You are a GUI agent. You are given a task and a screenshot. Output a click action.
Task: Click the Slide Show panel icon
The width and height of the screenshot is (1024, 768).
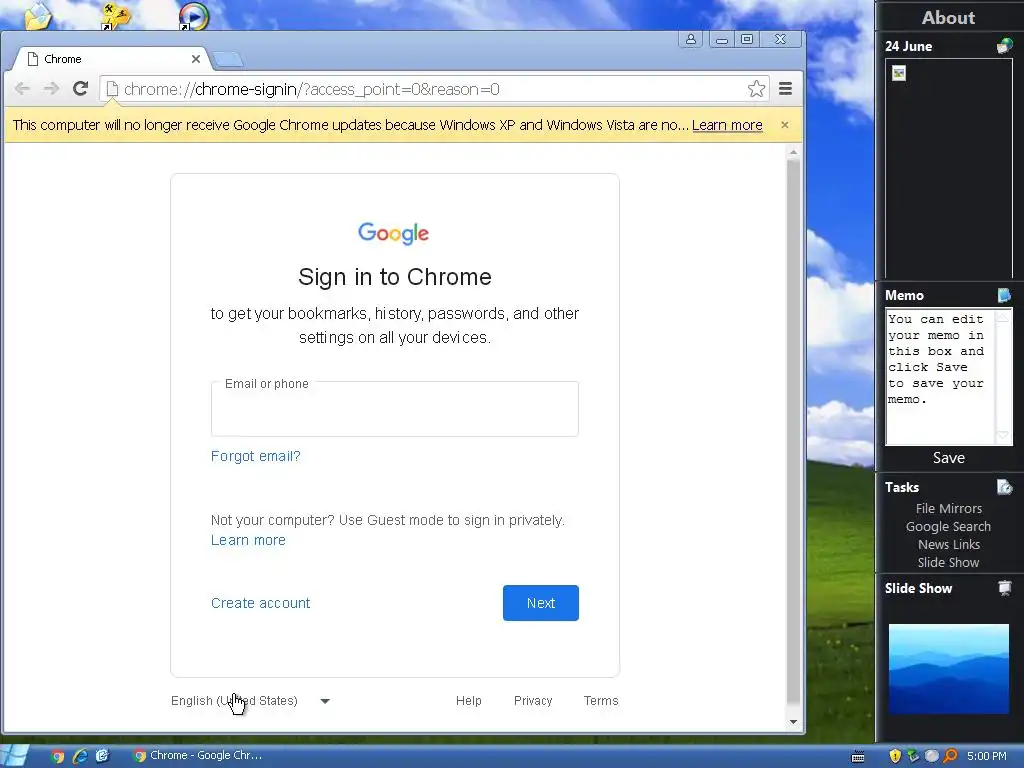tap(1004, 588)
